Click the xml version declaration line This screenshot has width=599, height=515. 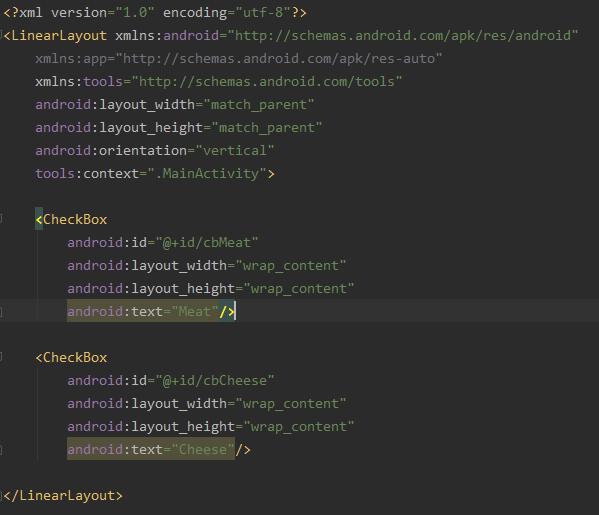click(155, 13)
